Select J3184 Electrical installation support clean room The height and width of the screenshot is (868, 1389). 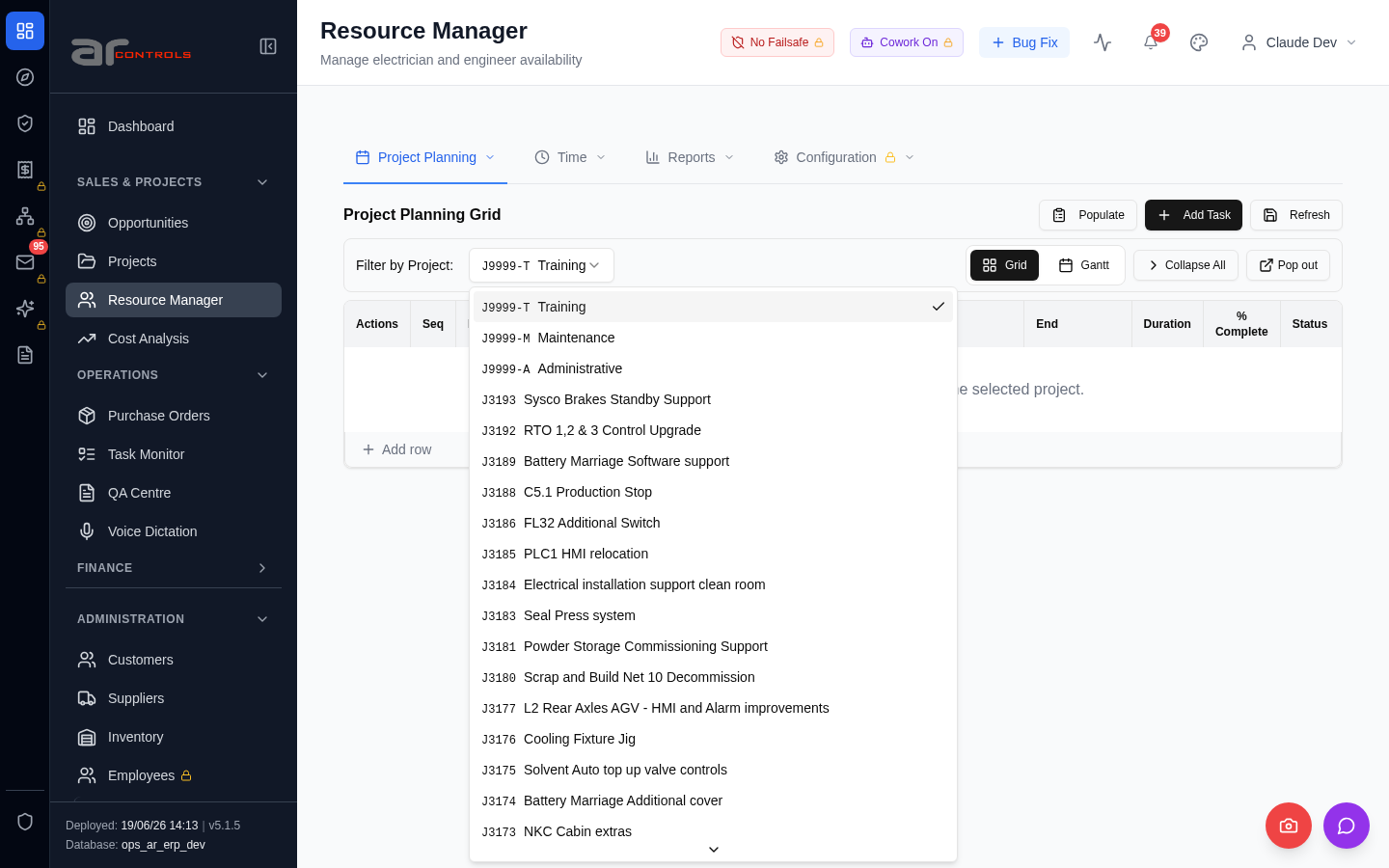(x=713, y=584)
